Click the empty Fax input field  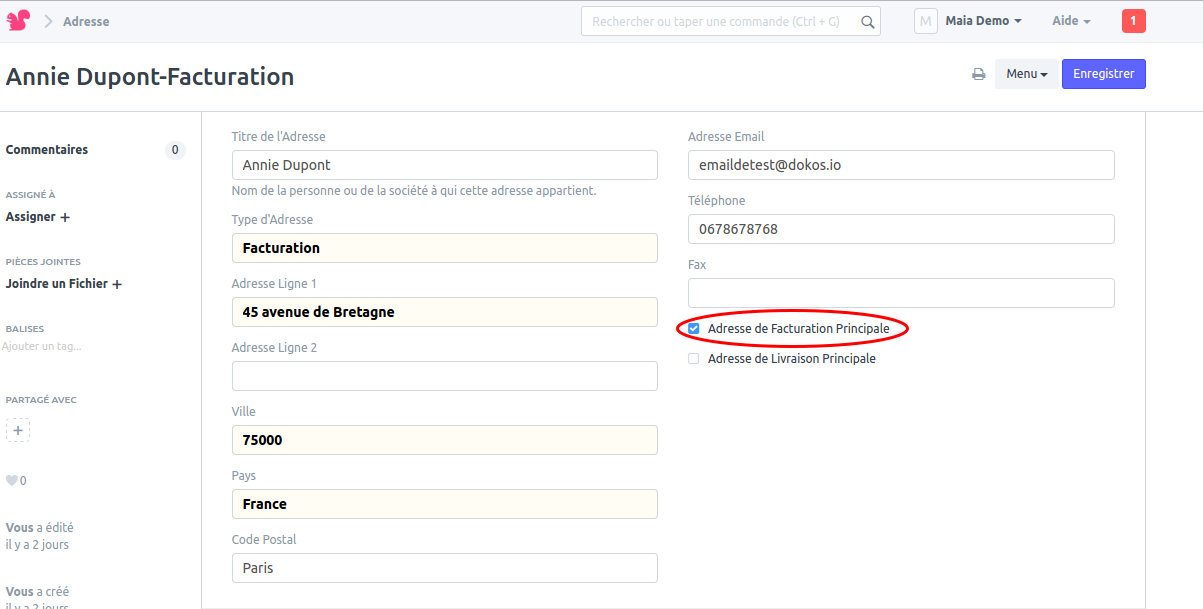[x=900, y=292]
